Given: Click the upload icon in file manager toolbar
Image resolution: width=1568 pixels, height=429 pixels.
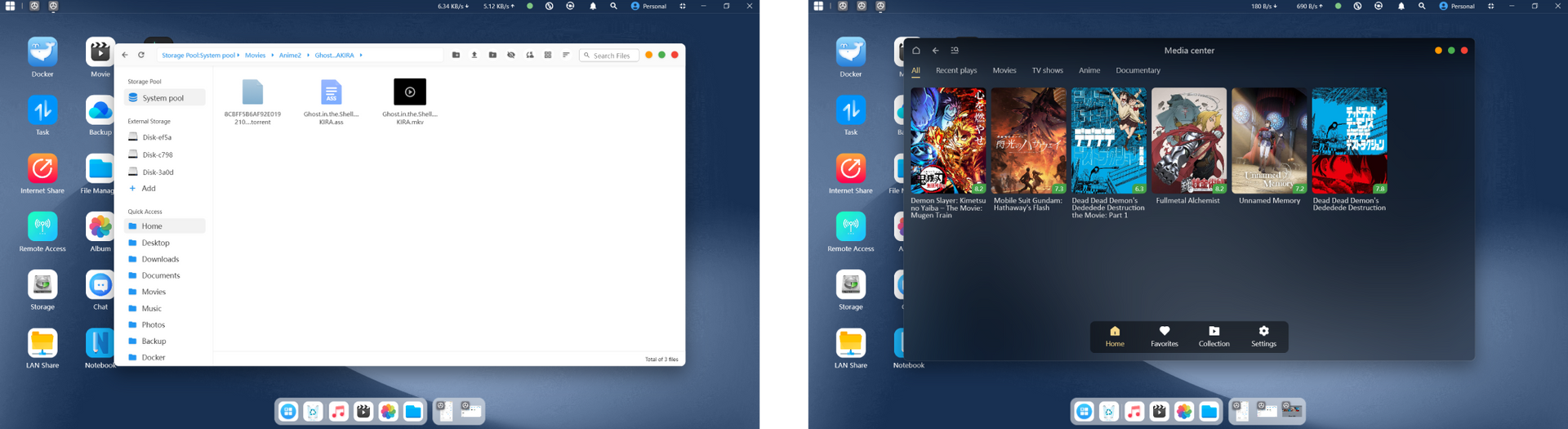Looking at the screenshot, I should pyautogui.click(x=474, y=55).
